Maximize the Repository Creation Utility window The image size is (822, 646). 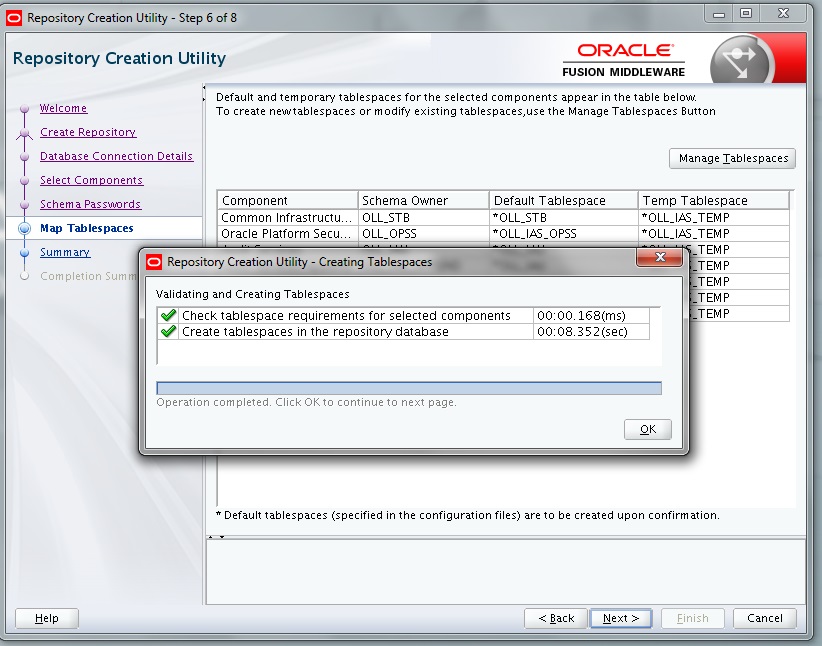[746, 14]
